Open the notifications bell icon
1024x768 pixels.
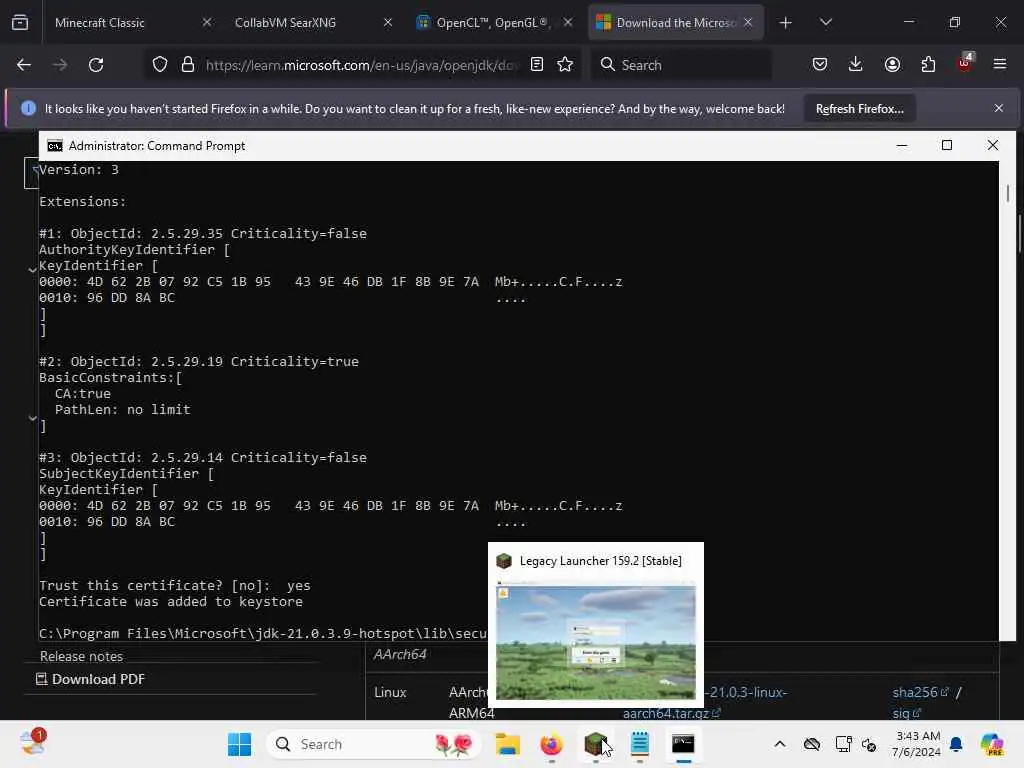coord(956,744)
